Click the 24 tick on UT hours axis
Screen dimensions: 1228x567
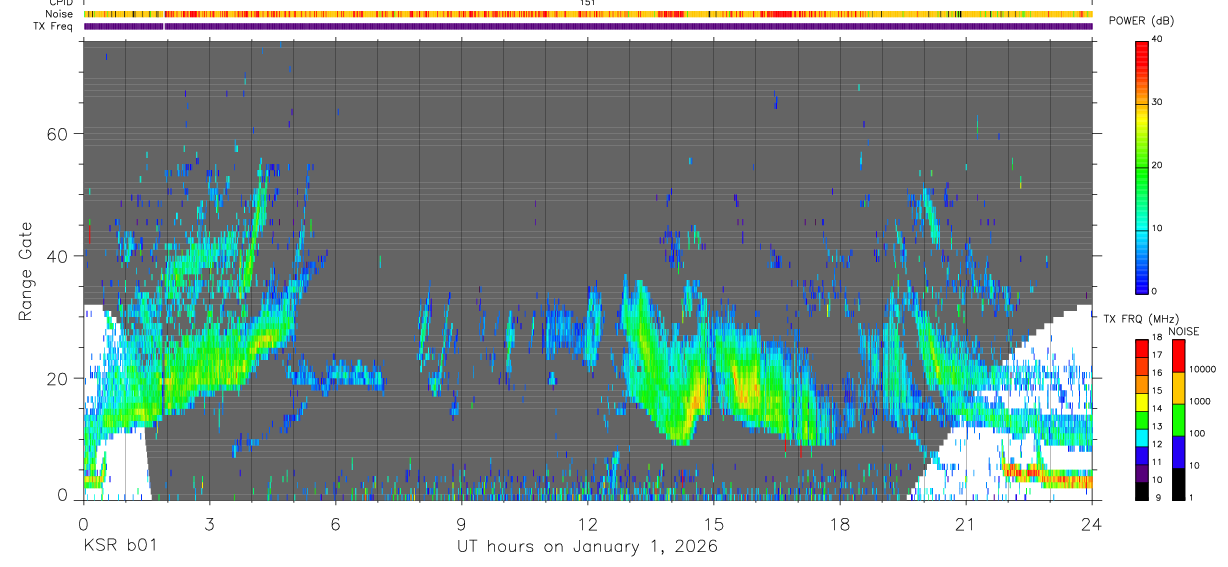[x=1092, y=524]
